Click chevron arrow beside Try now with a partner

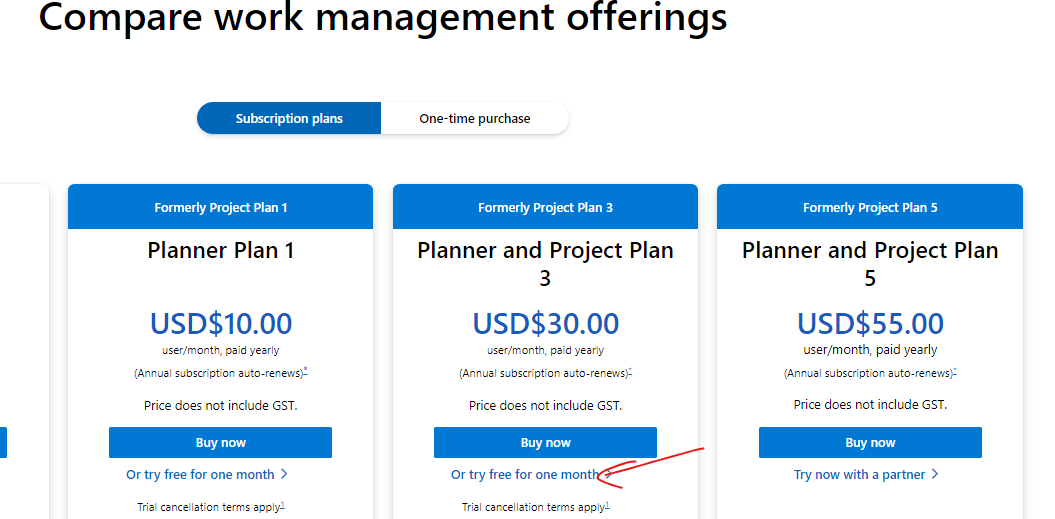[935, 475]
